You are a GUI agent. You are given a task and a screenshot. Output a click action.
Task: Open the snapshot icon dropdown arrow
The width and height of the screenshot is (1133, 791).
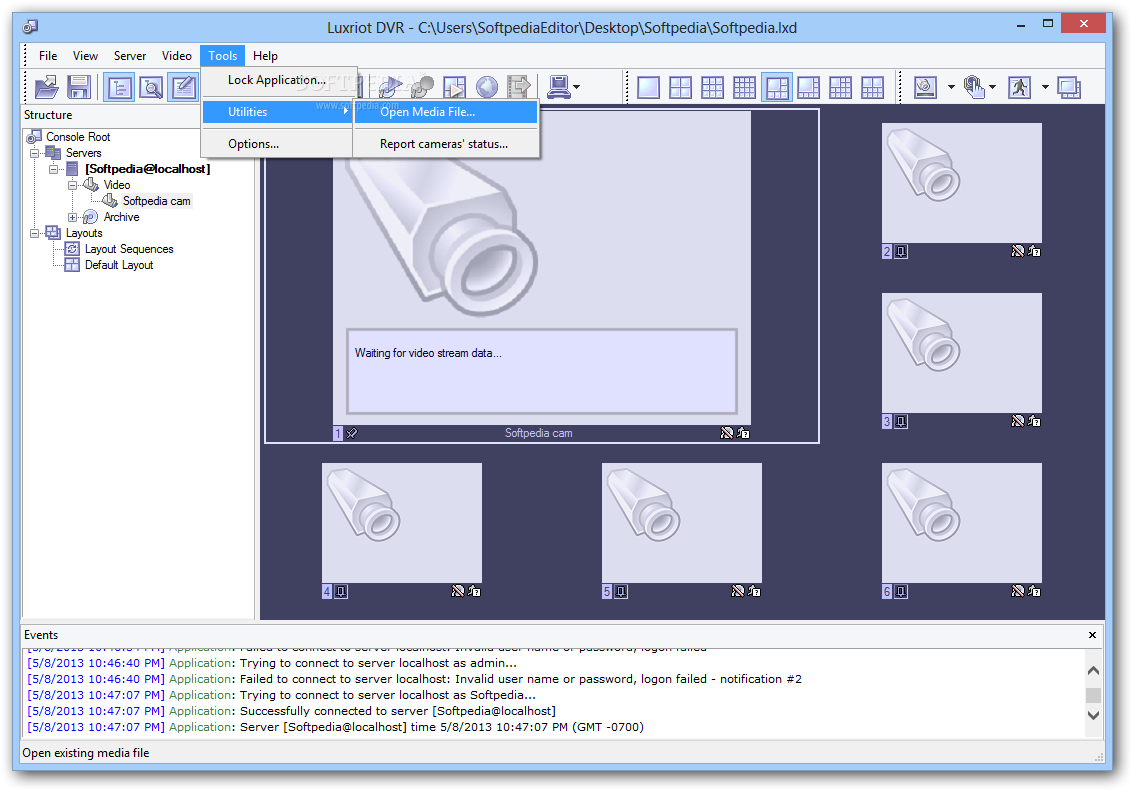pyautogui.click(x=951, y=87)
